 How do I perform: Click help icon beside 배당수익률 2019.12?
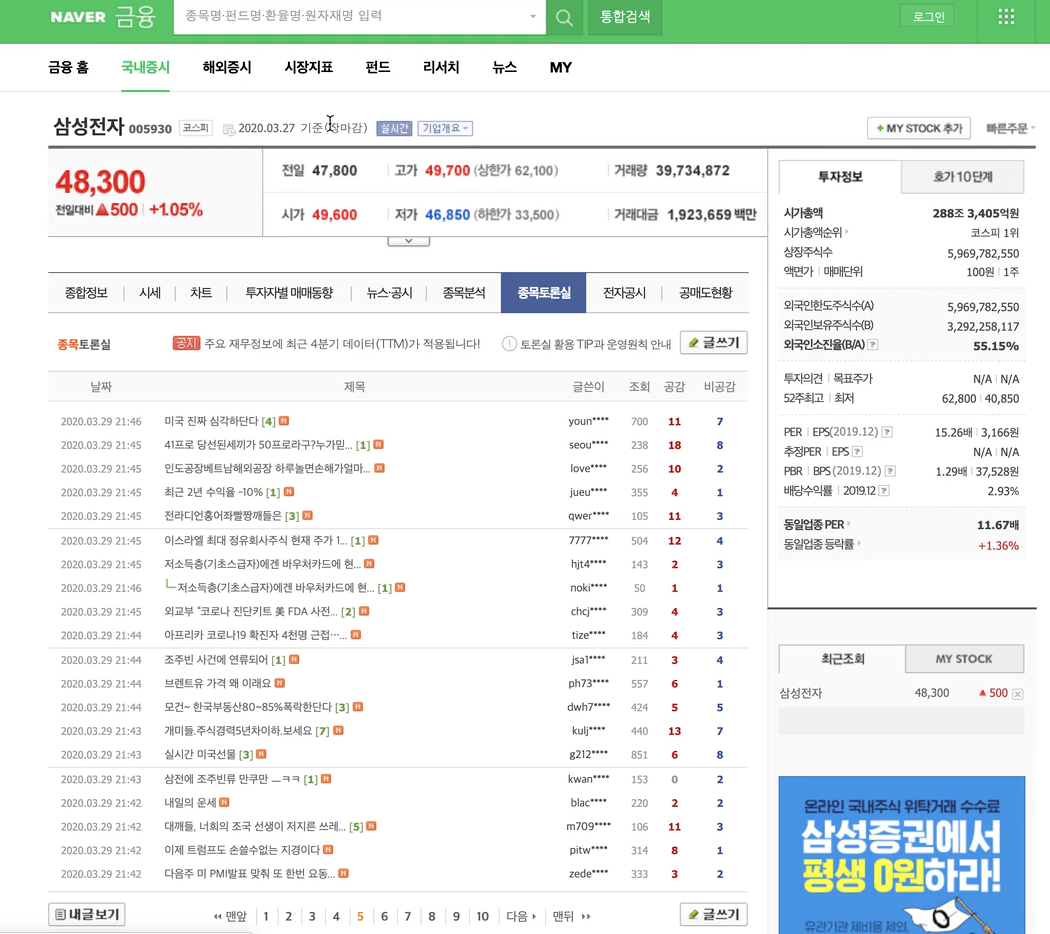pos(884,491)
